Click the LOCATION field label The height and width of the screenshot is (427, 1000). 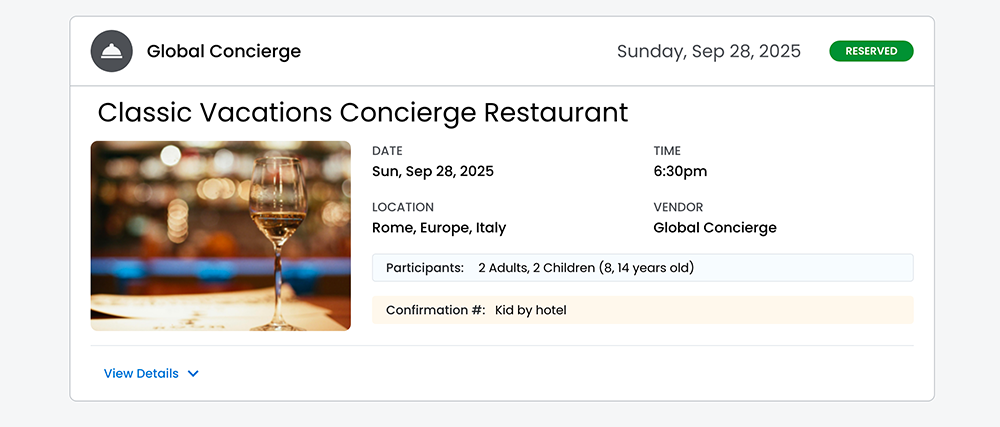403,207
